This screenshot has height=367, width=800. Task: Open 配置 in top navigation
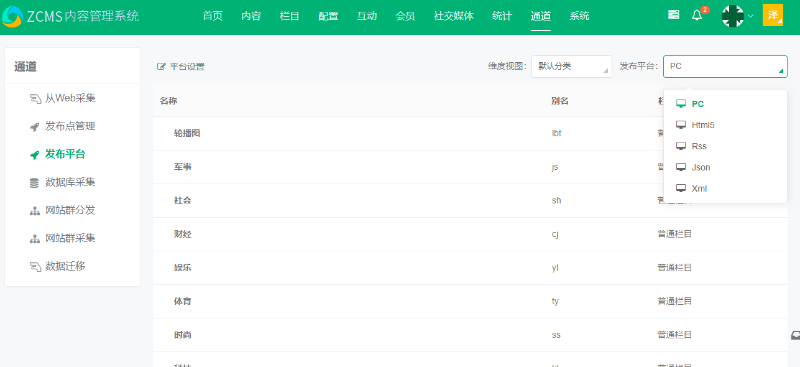(x=328, y=16)
